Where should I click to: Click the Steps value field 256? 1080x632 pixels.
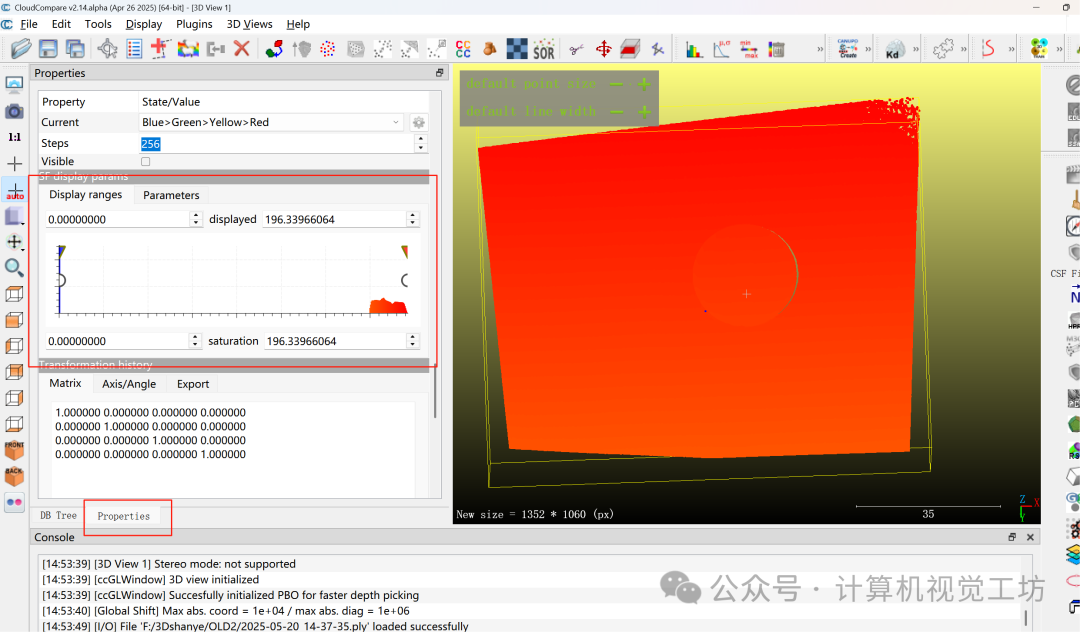tap(277, 144)
